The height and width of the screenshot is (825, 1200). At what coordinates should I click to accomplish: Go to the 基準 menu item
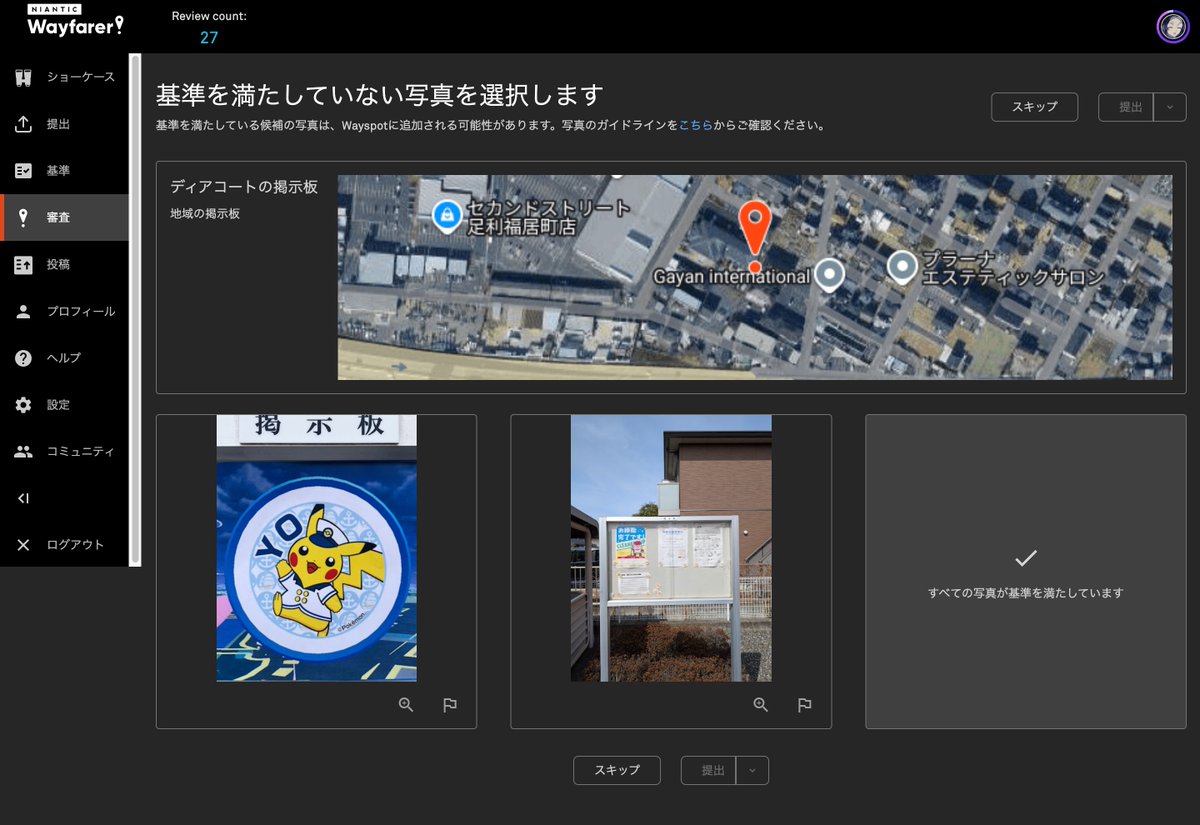tap(64, 171)
